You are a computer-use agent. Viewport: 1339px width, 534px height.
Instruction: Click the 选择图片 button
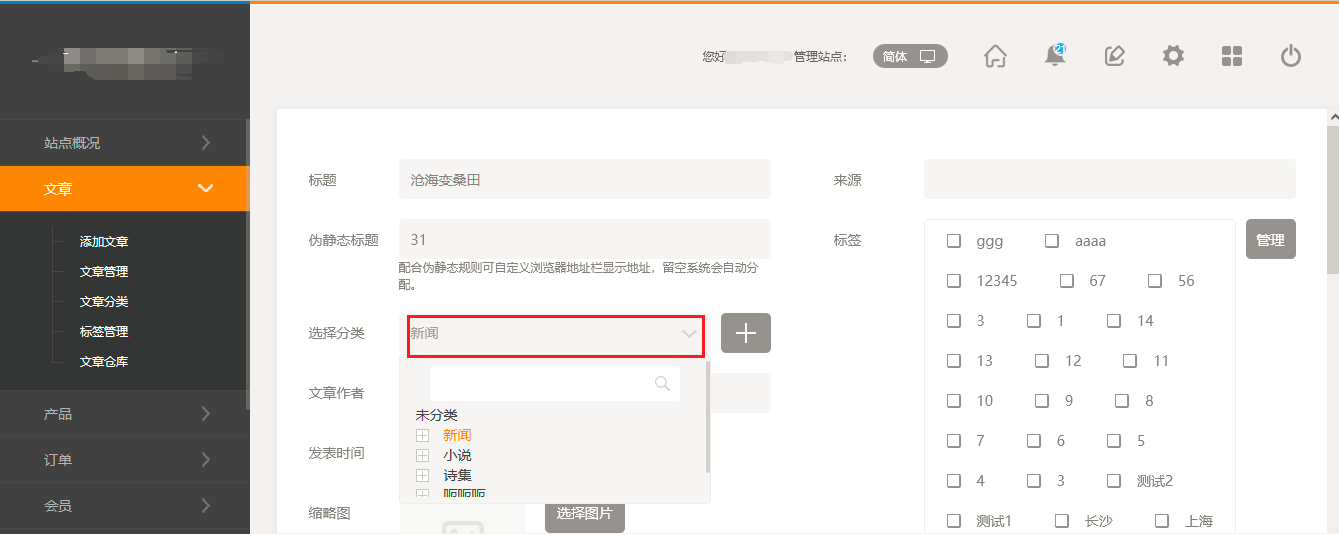coord(584,514)
